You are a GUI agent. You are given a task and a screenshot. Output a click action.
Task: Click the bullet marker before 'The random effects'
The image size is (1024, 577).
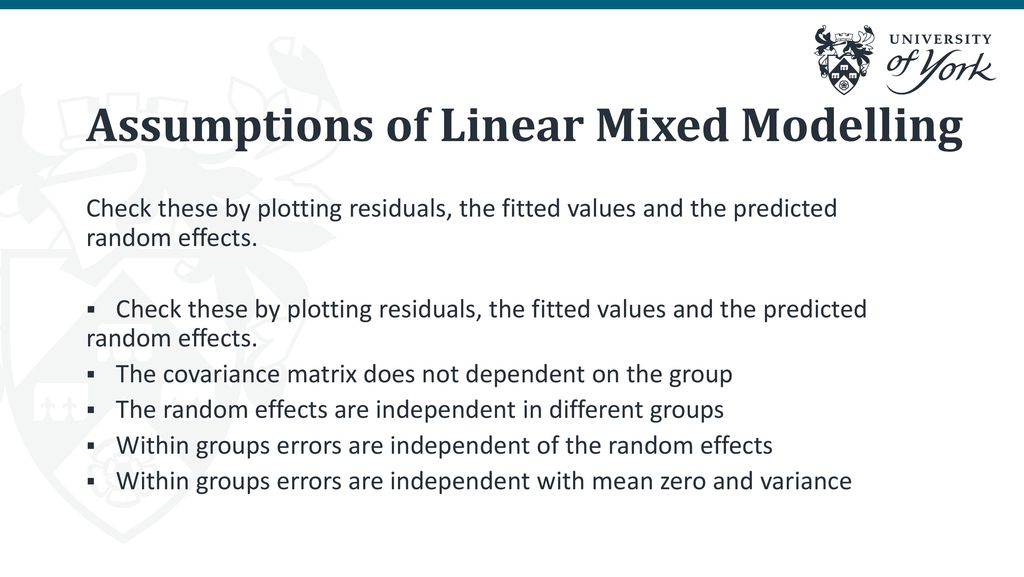91,410
